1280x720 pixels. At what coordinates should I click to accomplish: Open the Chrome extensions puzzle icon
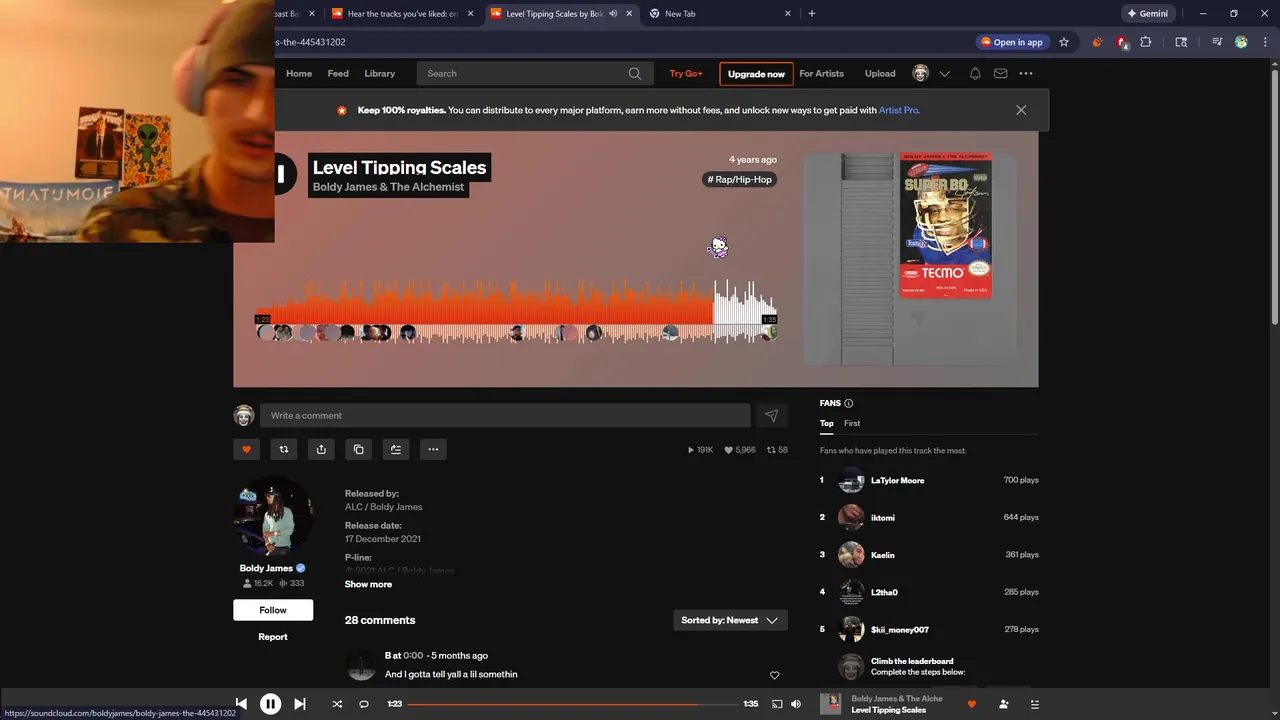1146,42
